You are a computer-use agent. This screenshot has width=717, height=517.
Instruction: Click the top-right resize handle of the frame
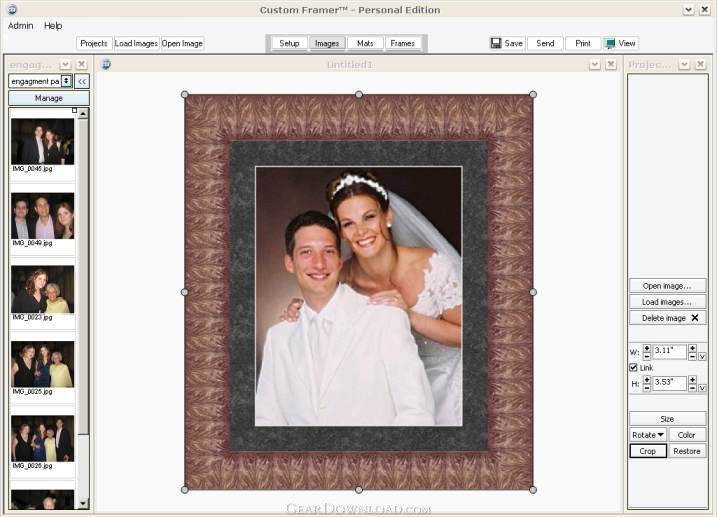(x=533, y=95)
